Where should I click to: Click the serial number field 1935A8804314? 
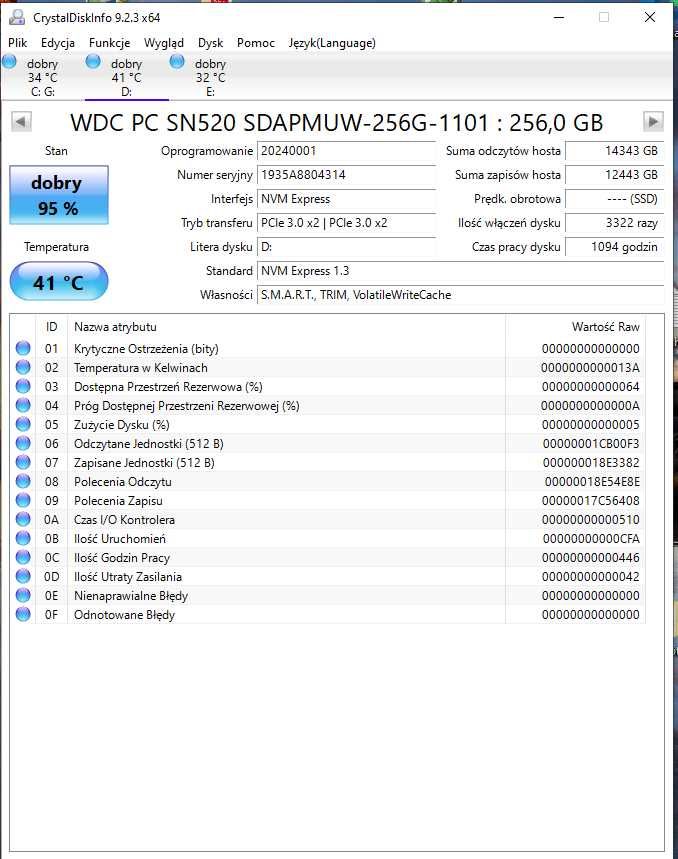tap(346, 175)
